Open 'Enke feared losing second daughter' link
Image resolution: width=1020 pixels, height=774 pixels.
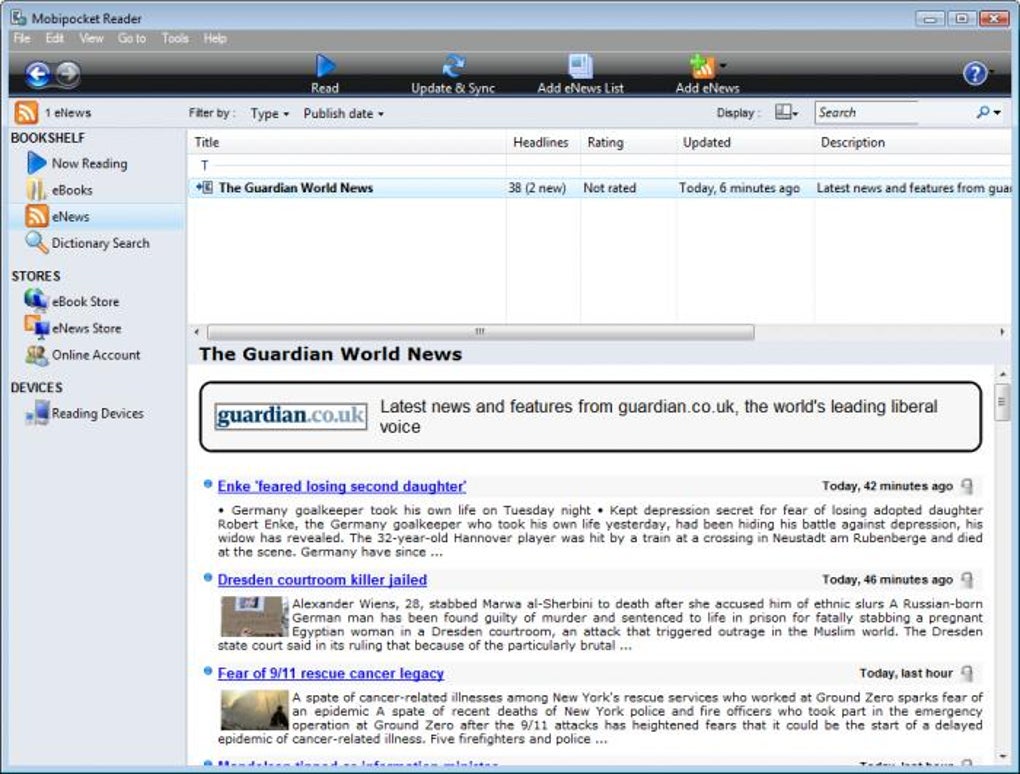coord(342,486)
